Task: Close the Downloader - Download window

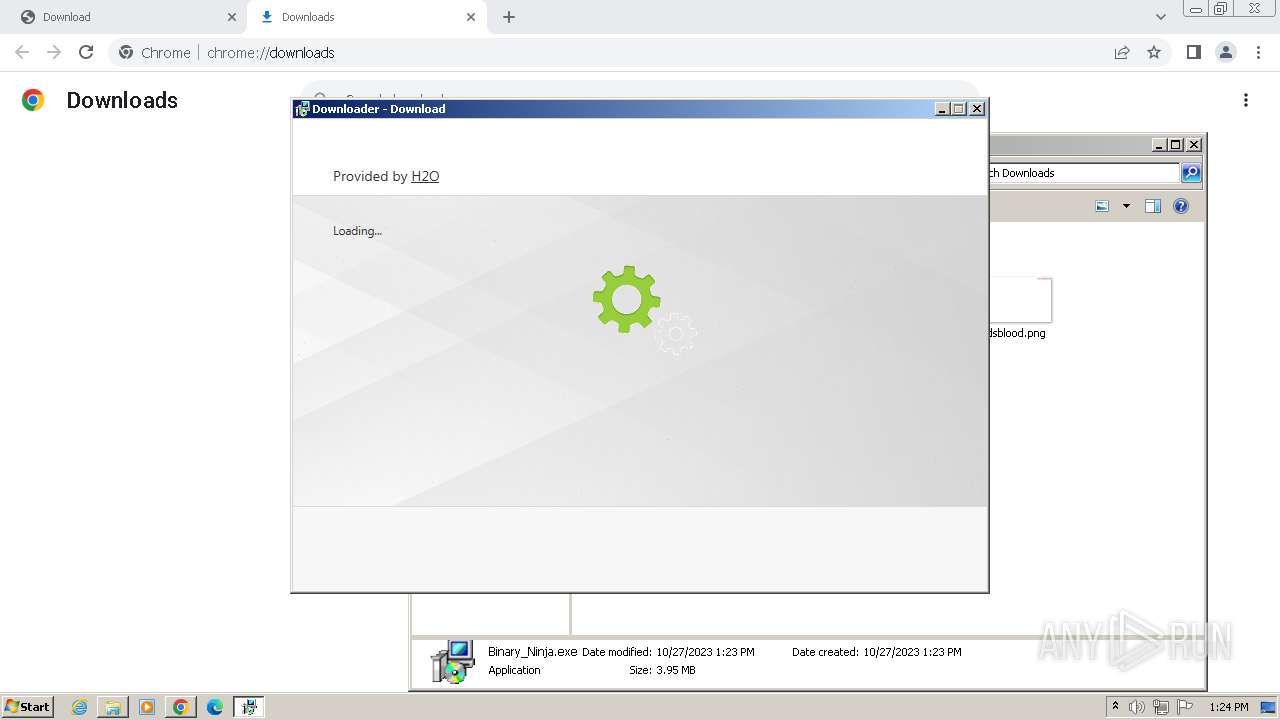Action: coord(977,109)
